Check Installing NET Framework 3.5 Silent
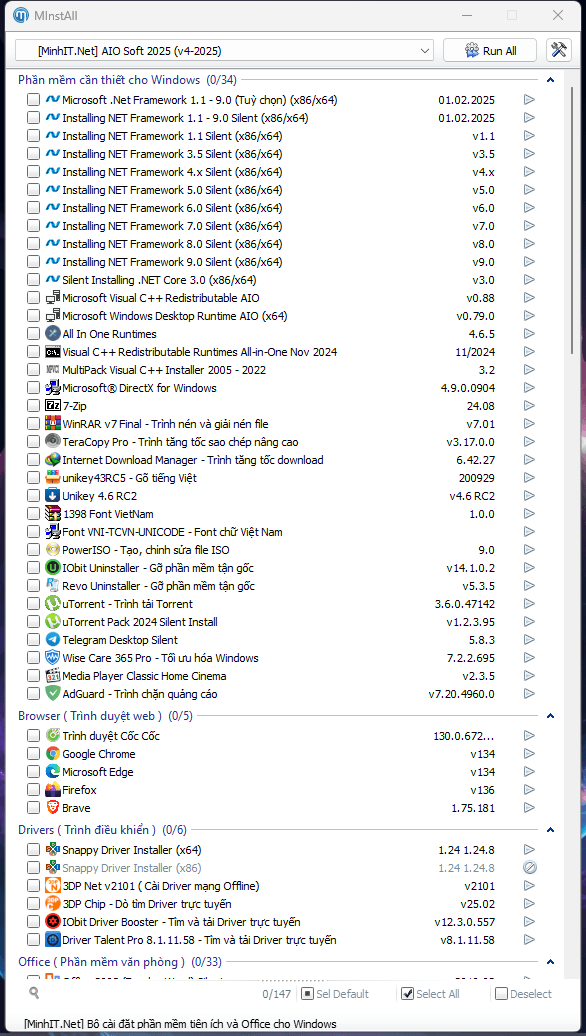586x1036 pixels. click(33, 153)
